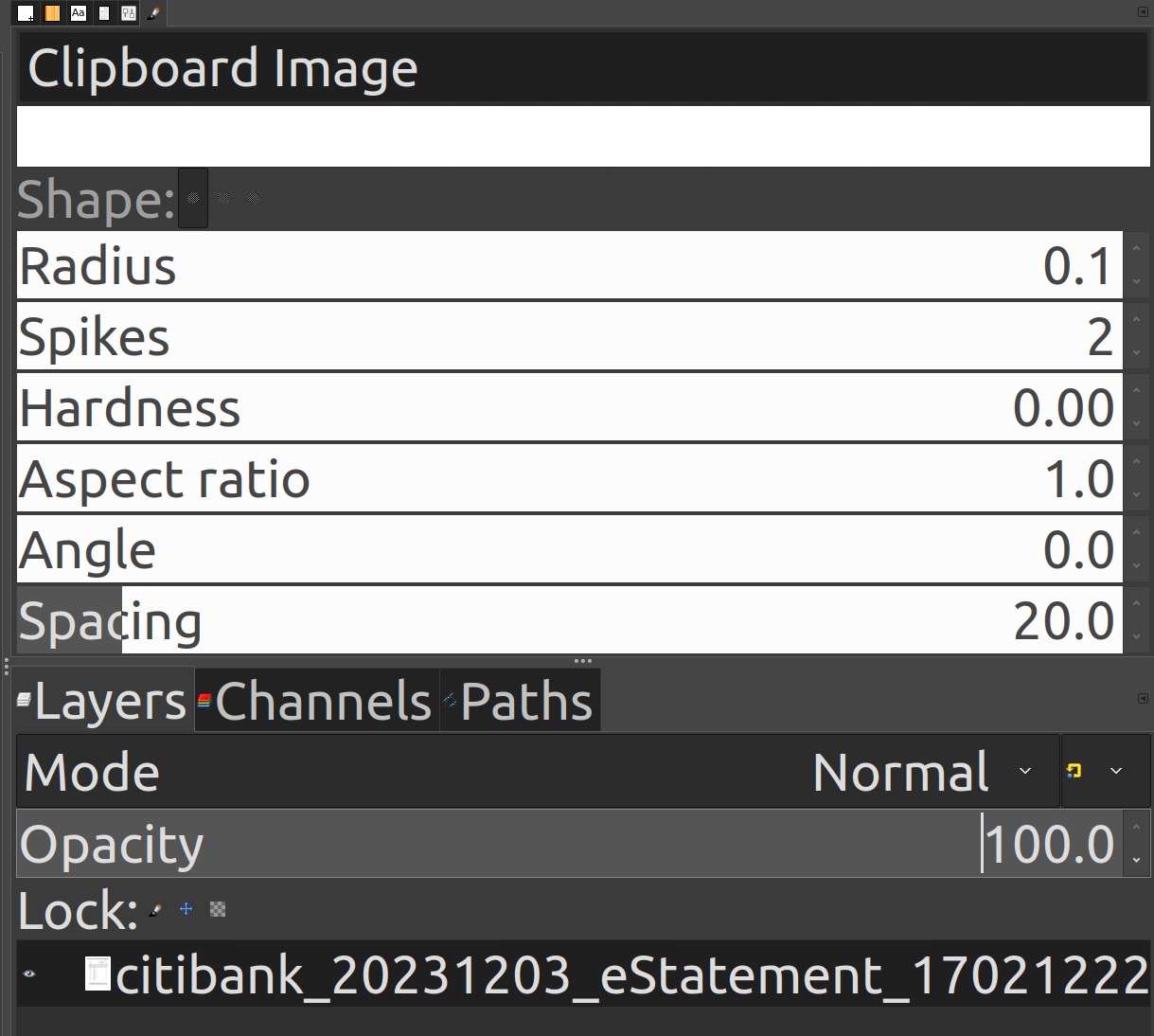
Task: Toggle lock alpha channel checkerboard icon
Action: (218, 909)
